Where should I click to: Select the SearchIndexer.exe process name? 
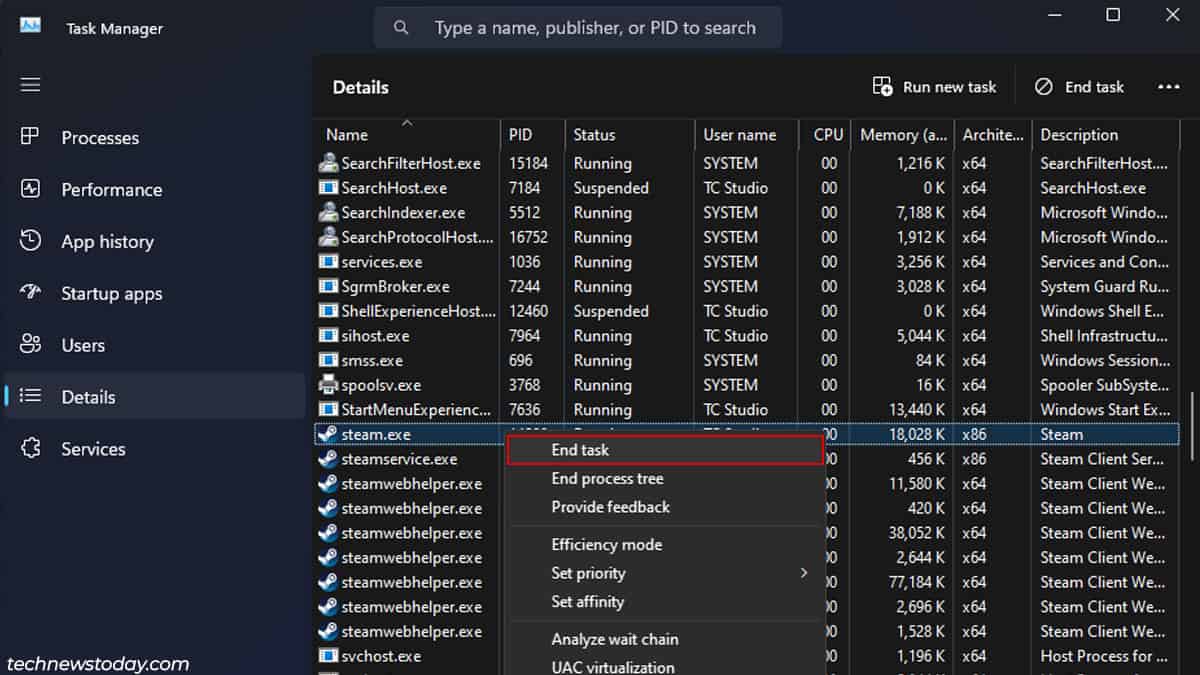click(403, 212)
